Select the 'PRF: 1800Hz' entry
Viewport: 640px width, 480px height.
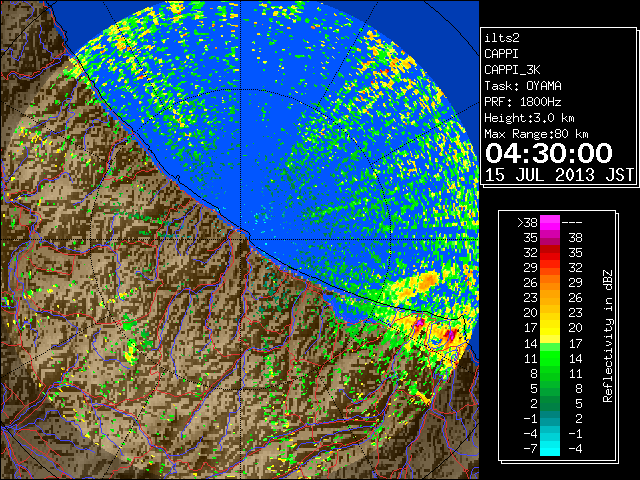(x=523, y=102)
